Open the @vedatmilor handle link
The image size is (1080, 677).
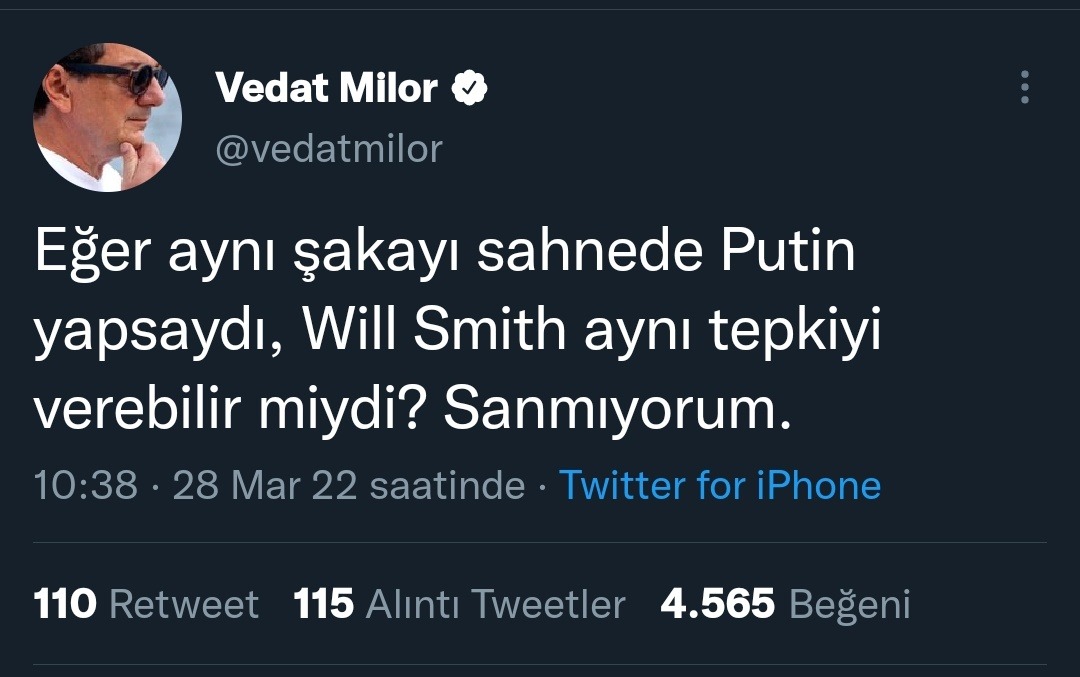329,149
